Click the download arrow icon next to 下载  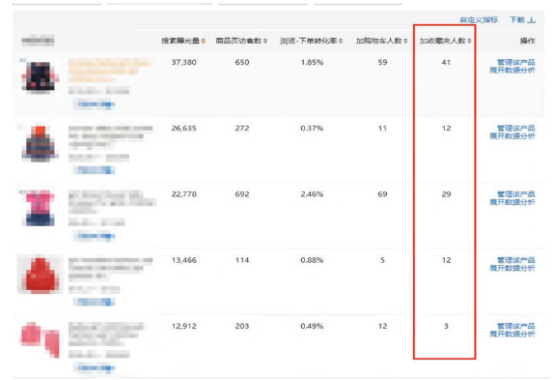click(532, 20)
